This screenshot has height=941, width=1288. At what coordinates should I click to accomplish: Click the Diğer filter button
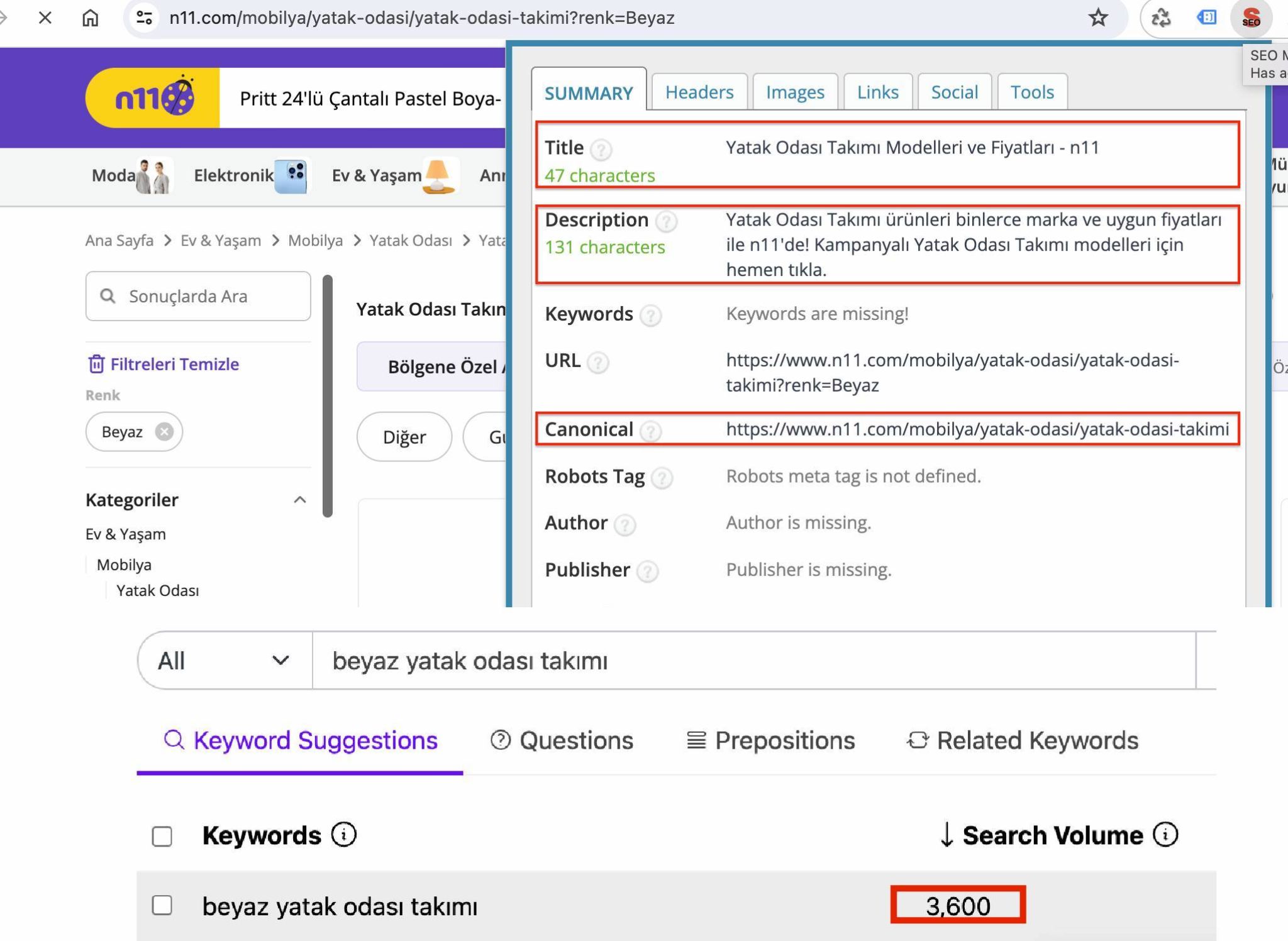click(404, 437)
